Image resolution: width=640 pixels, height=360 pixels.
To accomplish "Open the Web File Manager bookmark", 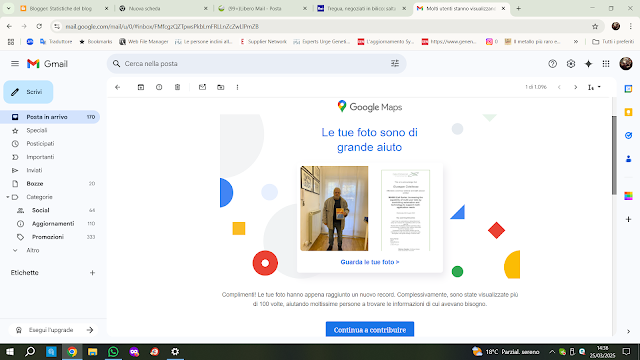I will (x=144, y=42).
